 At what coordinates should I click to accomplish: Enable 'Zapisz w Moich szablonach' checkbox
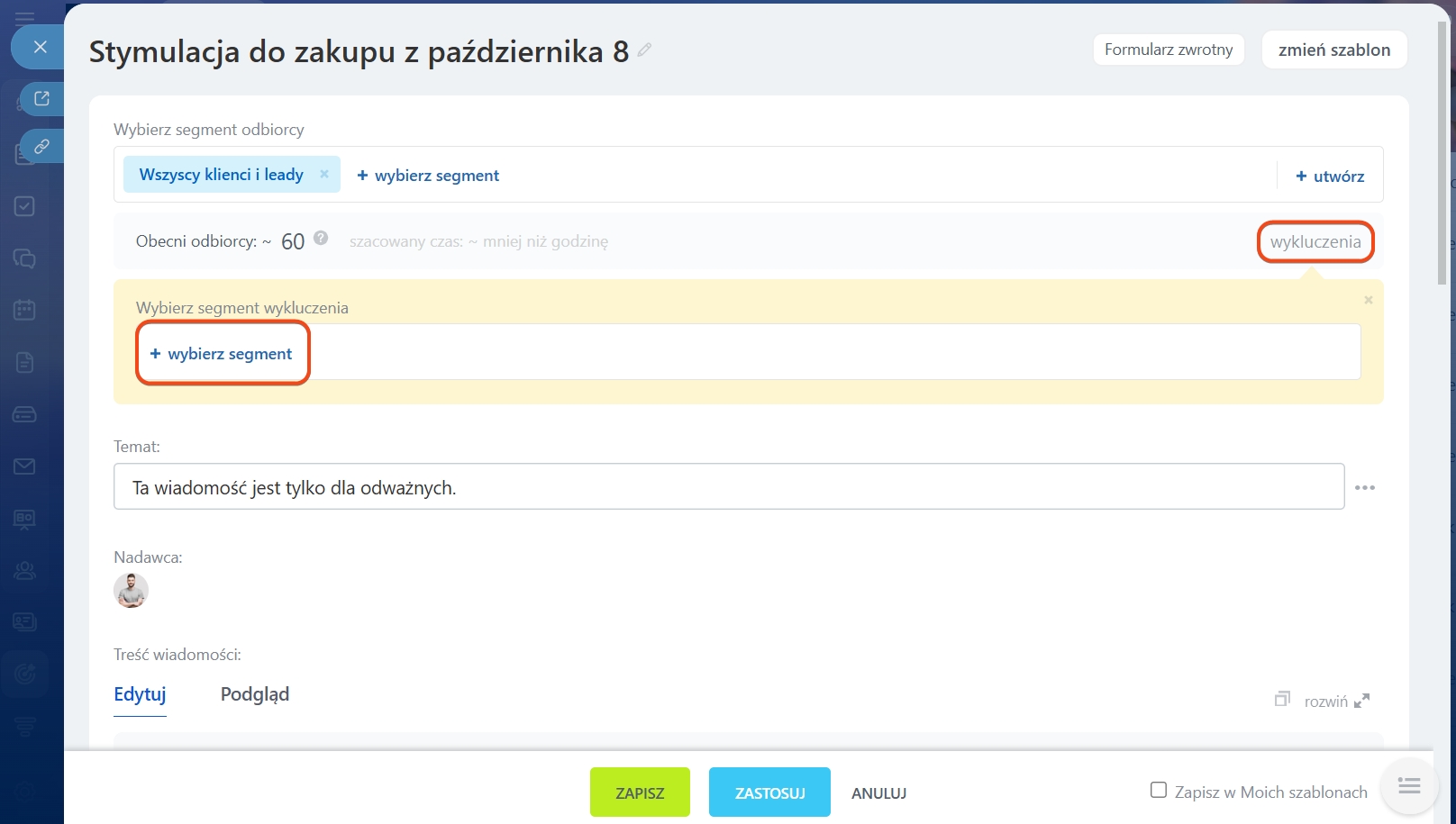click(1159, 790)
